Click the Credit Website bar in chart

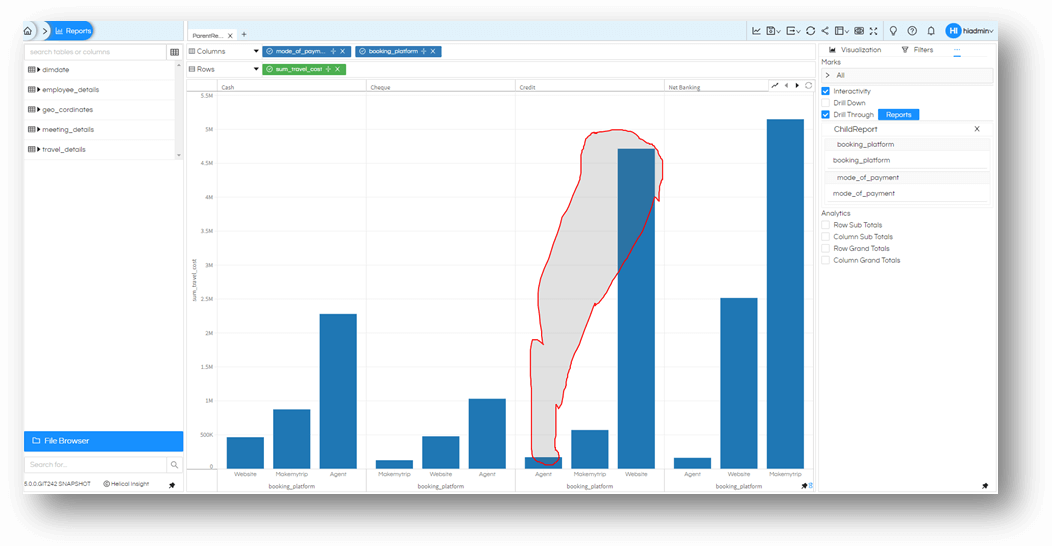(x=636, y=309)
